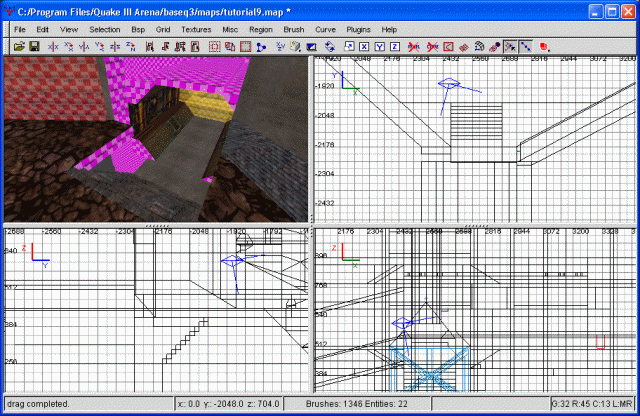Open the Selection menu

coord(104,29)
